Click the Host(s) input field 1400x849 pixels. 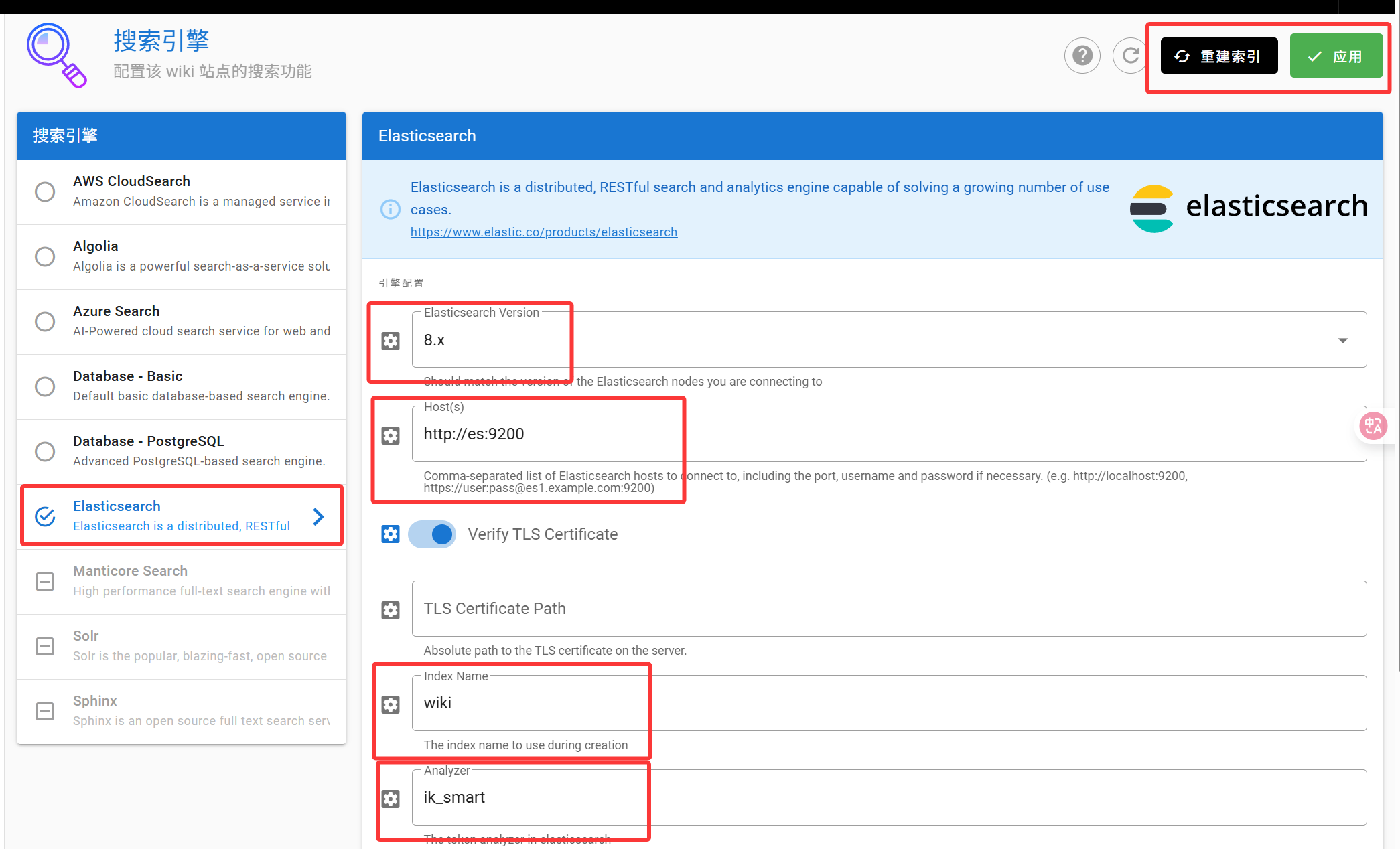pos(889,434)
